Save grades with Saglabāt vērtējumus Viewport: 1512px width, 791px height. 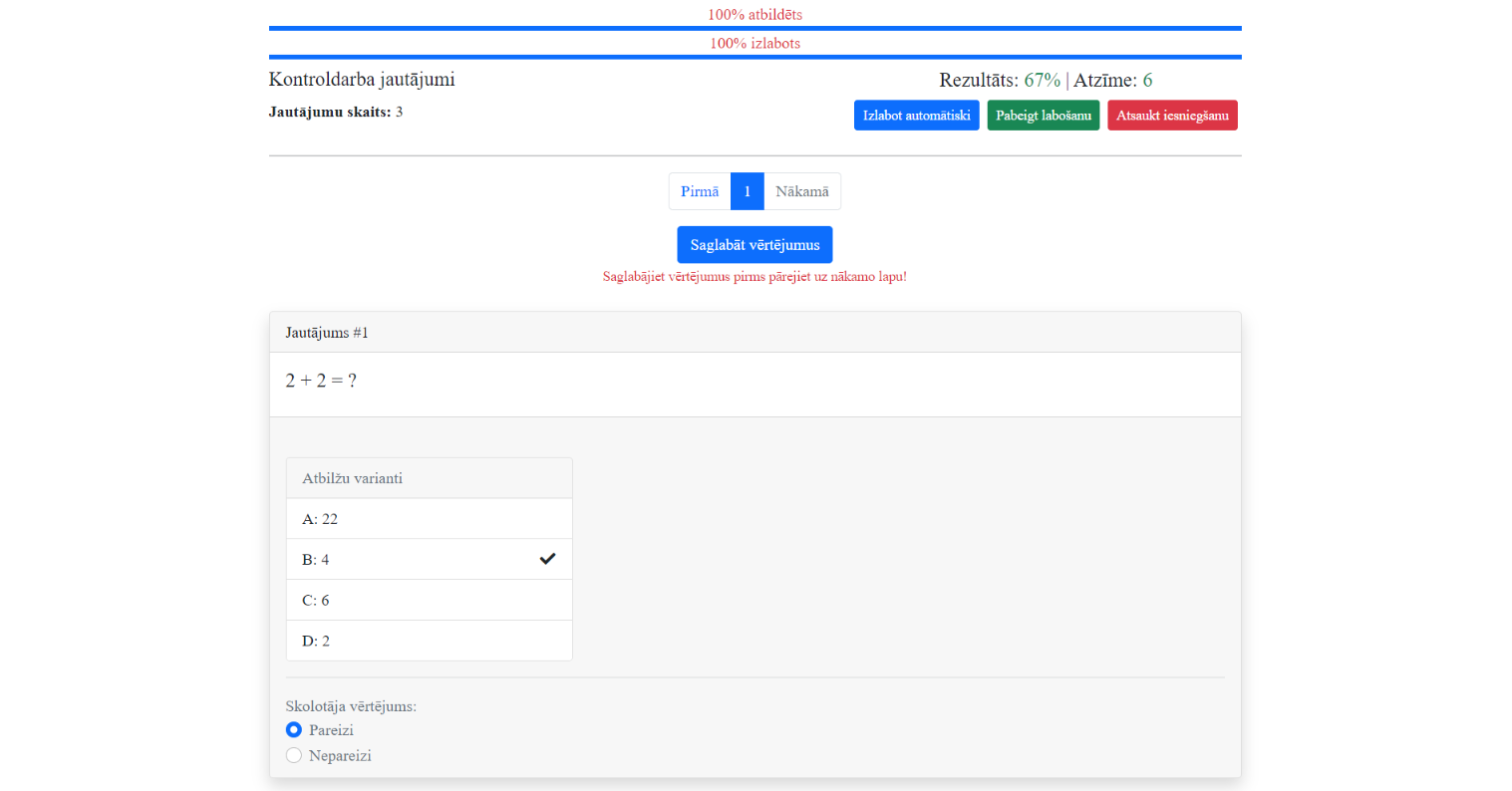click(755, 245)
